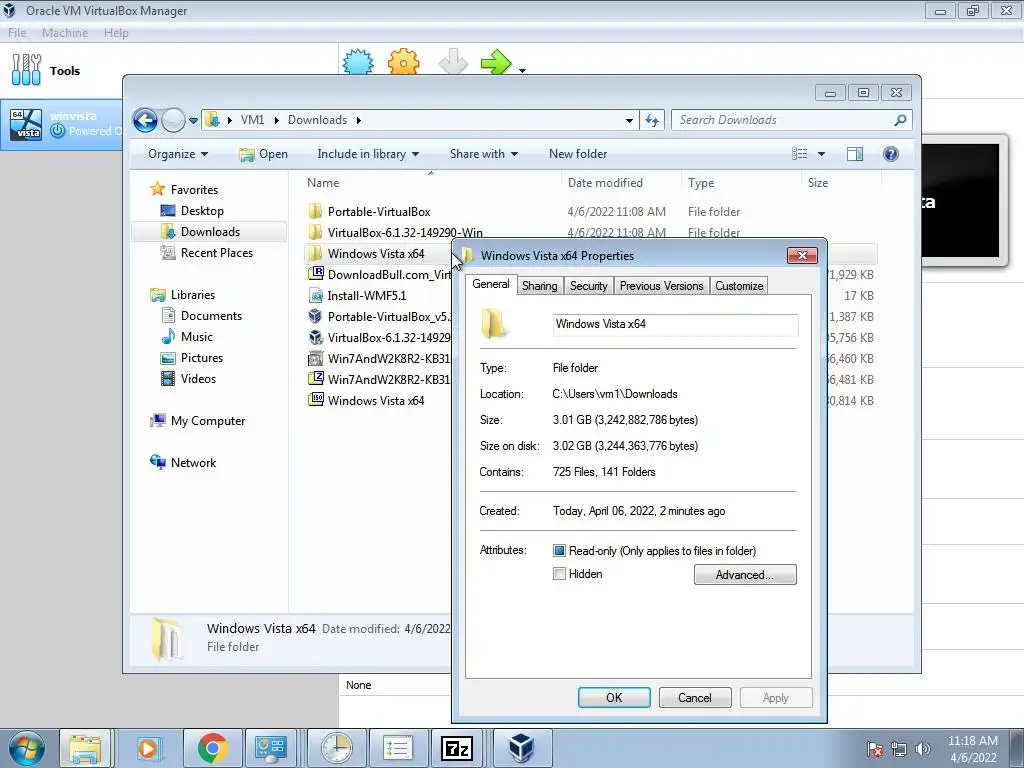Open Music library
Screen dimensions: 1024x768
pyautogui.click(x=197, y=337)
